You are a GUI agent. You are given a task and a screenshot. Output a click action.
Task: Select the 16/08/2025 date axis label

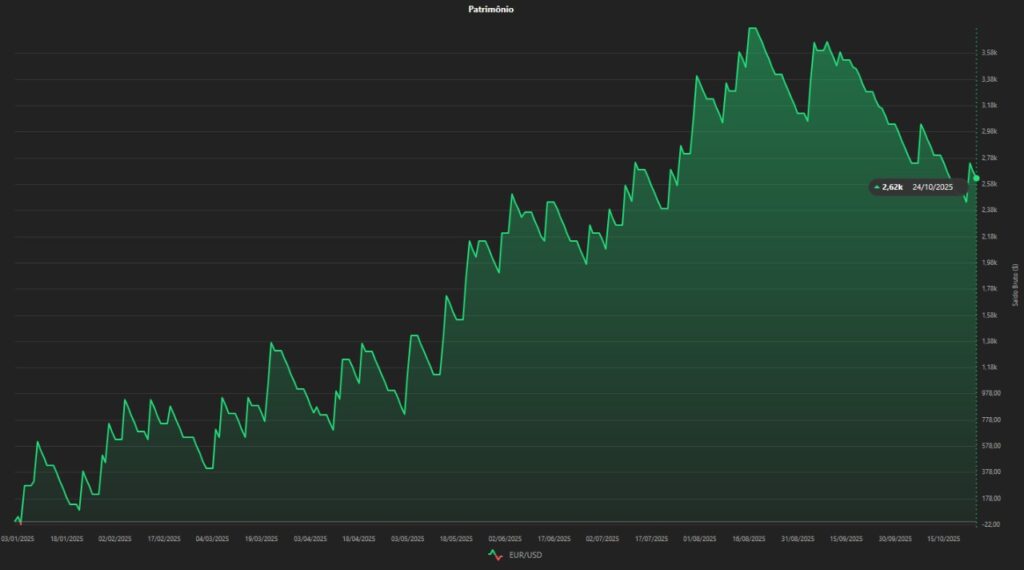748,538
